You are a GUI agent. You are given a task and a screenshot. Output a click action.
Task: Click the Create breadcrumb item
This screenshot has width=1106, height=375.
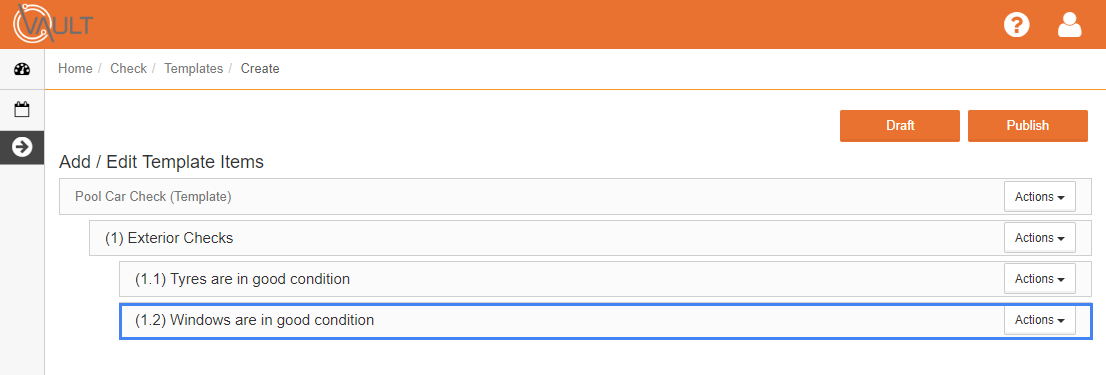(260, 68)
